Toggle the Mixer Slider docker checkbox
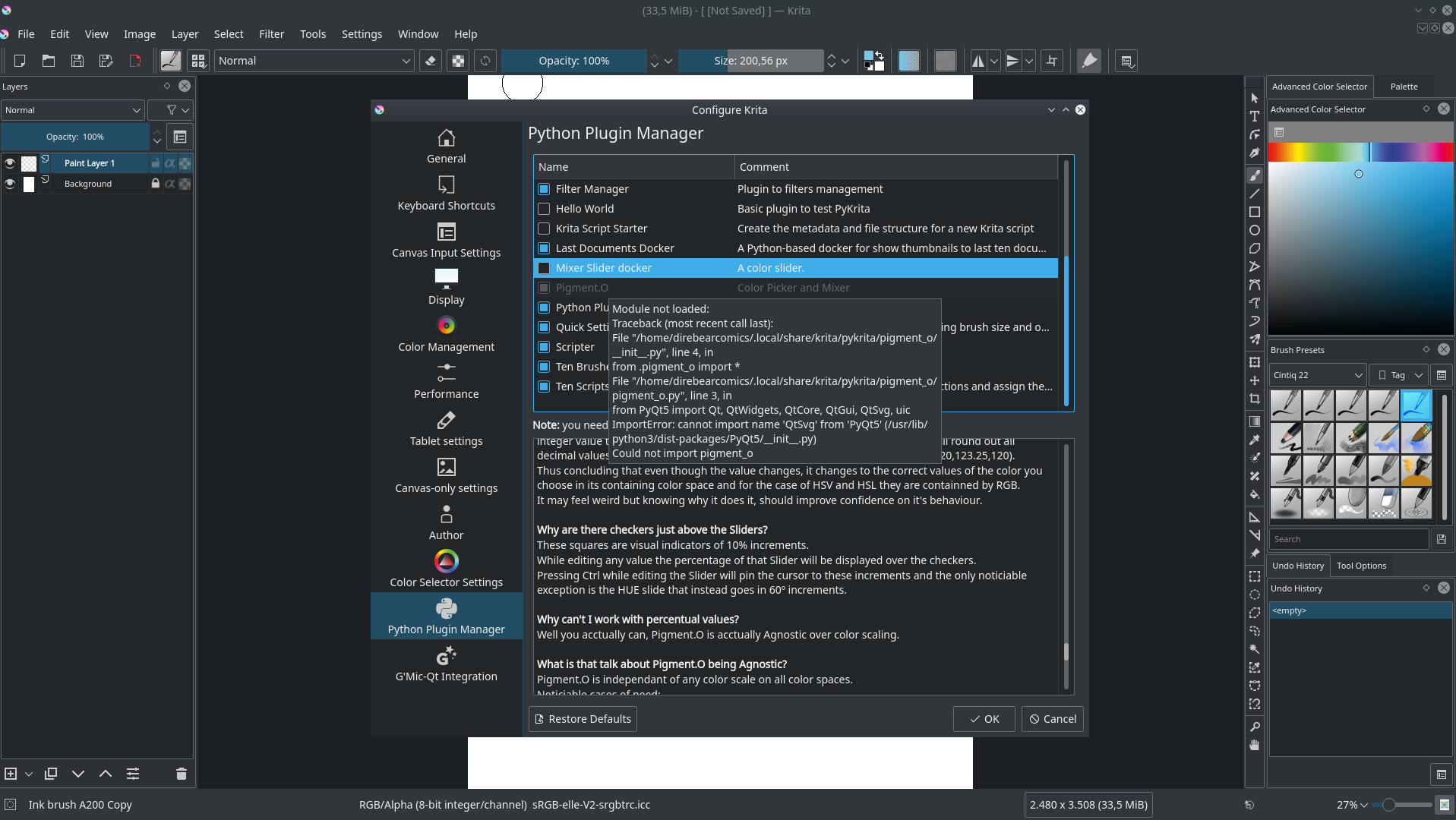The width and height of the screenshot is (1456, 820). pos(544,268)
